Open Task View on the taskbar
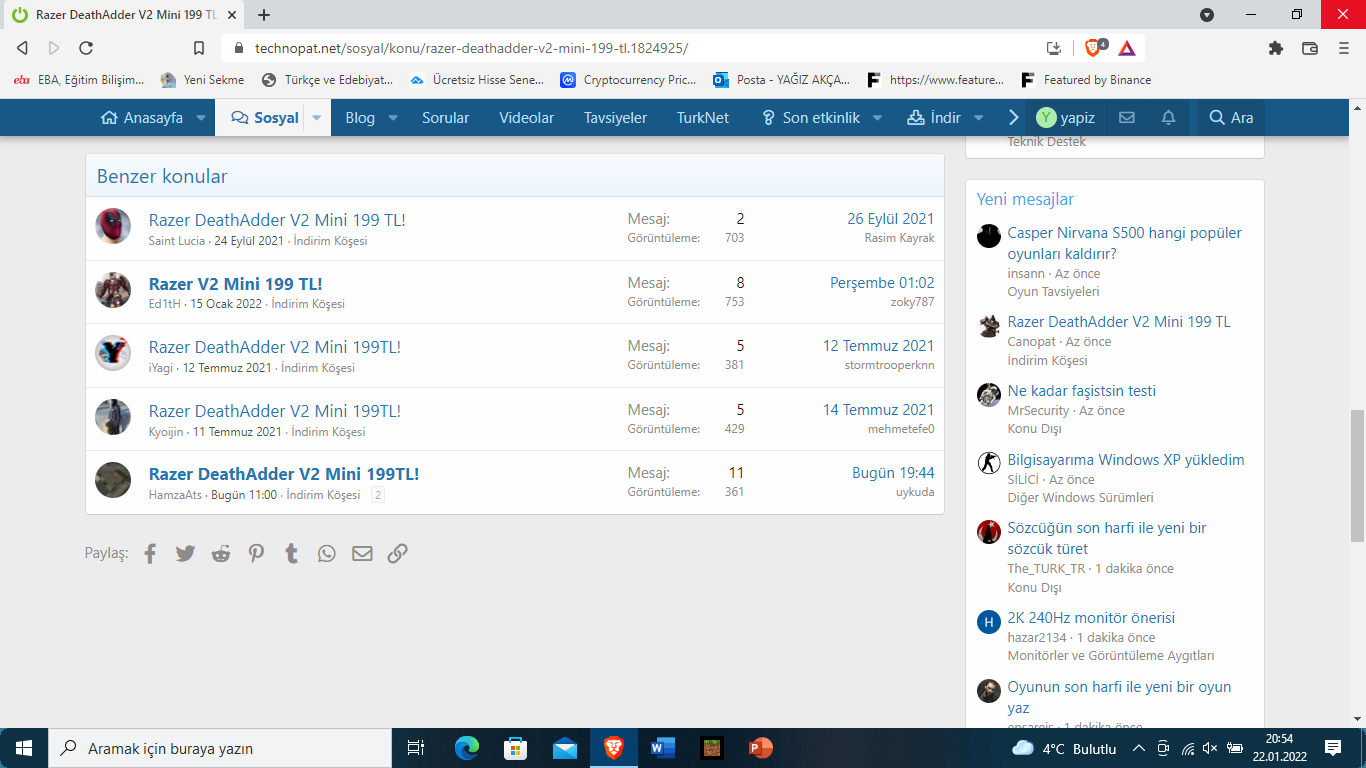Screen dimensions: 1366x768 [416, 747]
